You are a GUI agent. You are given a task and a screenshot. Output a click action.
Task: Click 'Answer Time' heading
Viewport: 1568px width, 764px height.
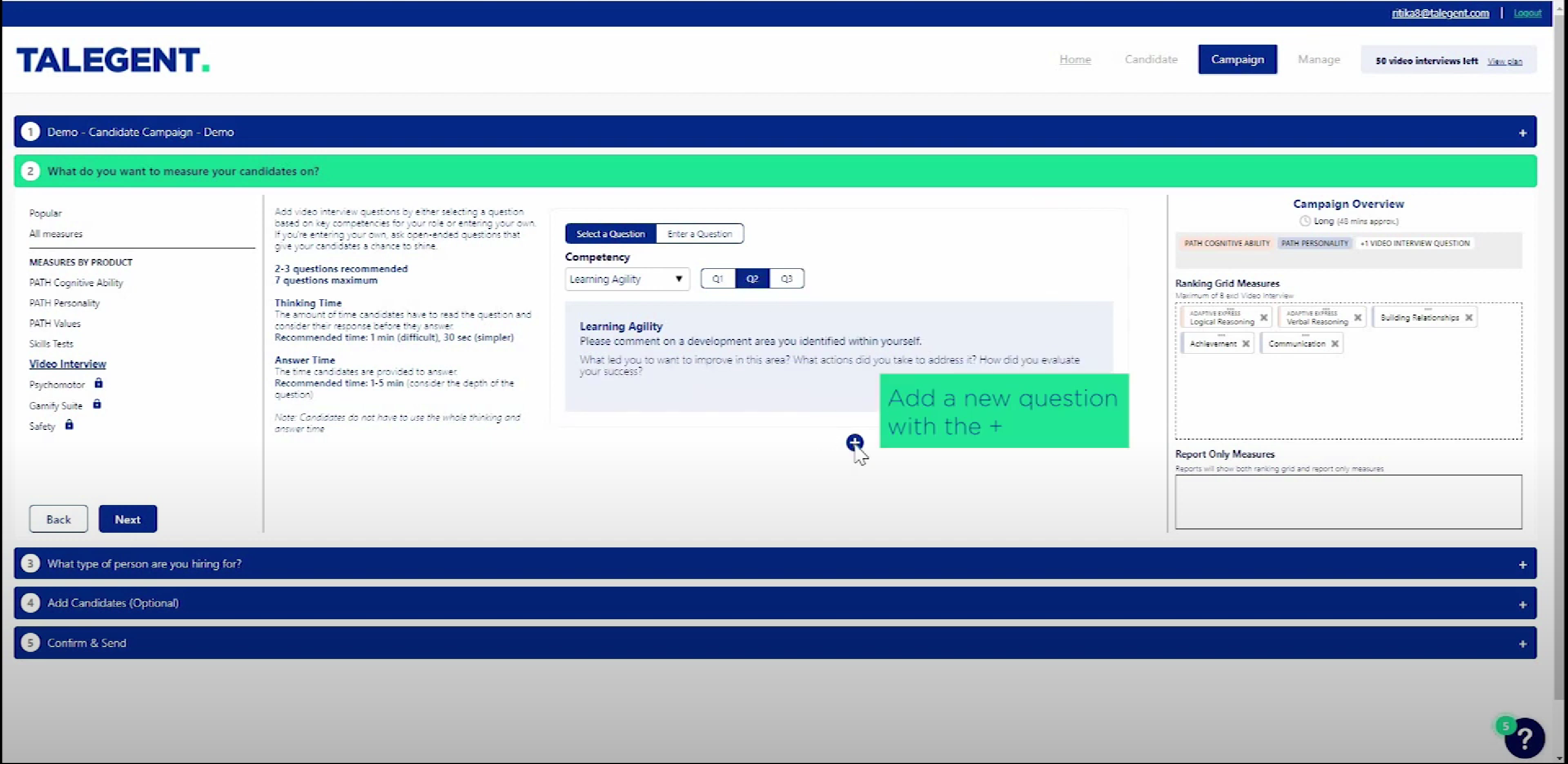tap(304, 360)
